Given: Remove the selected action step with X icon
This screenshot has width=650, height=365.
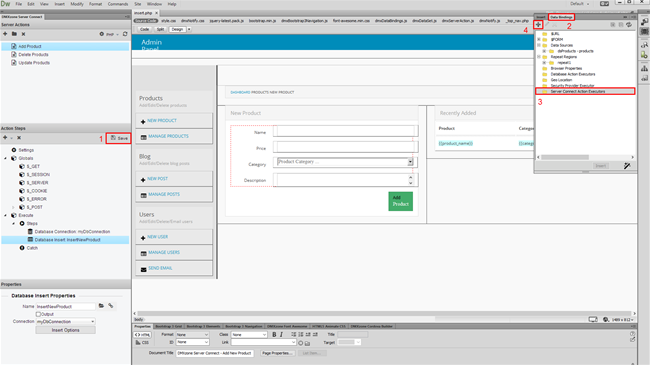Looking at the screenshot, I should click(x=19, y=138).
